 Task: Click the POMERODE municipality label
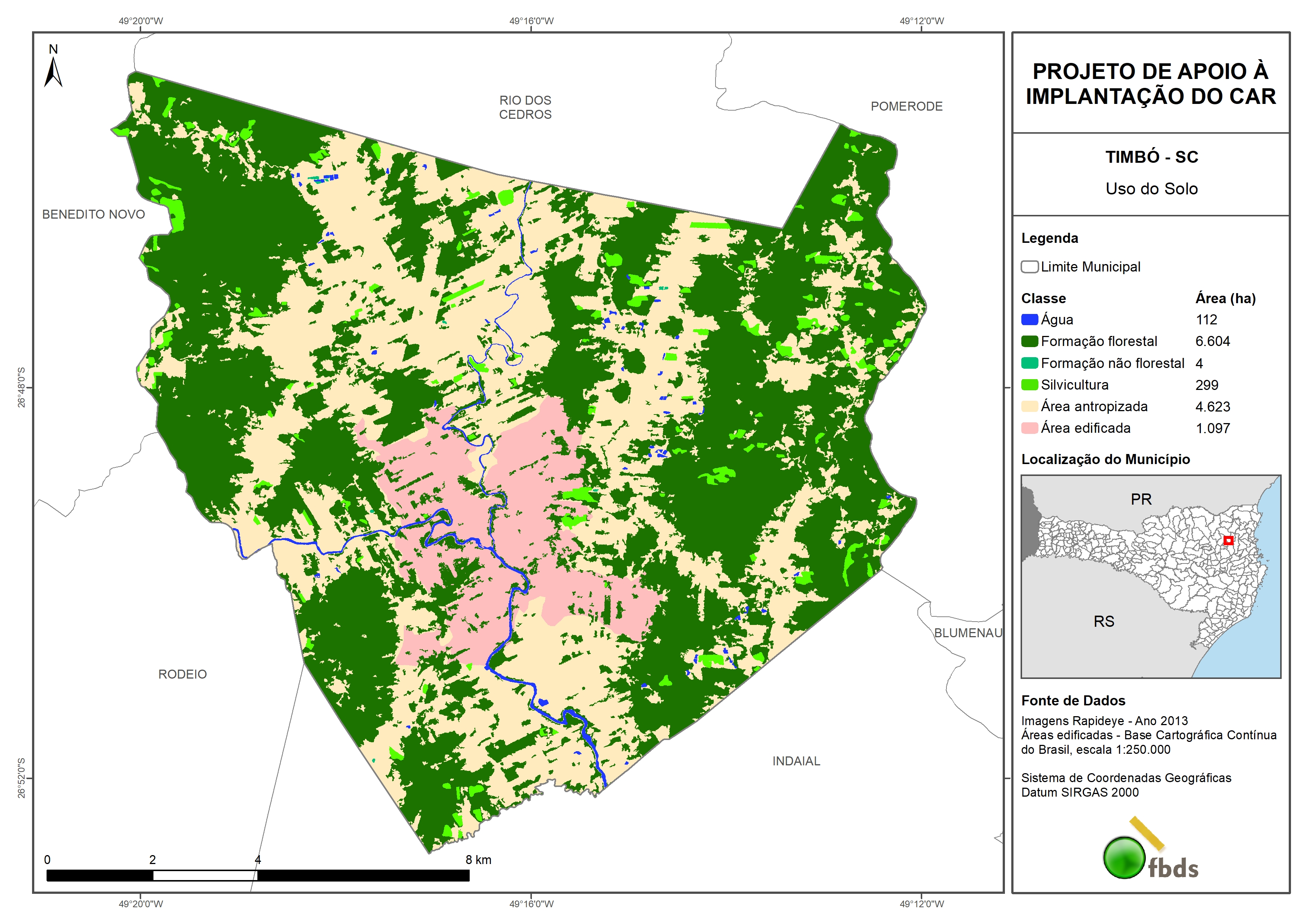point(906,107)
